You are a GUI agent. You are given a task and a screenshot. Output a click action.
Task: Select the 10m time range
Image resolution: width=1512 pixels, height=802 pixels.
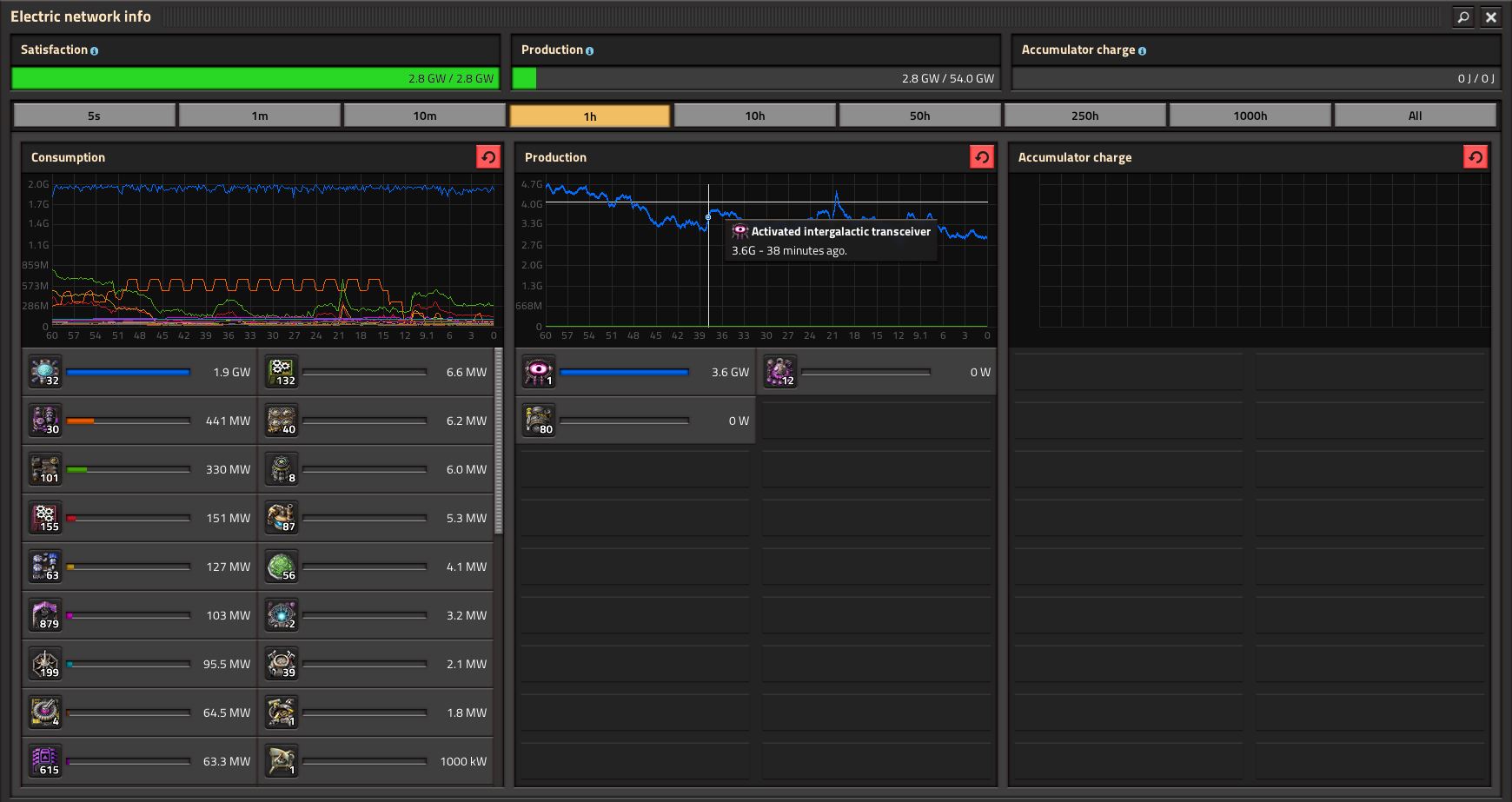424,116
